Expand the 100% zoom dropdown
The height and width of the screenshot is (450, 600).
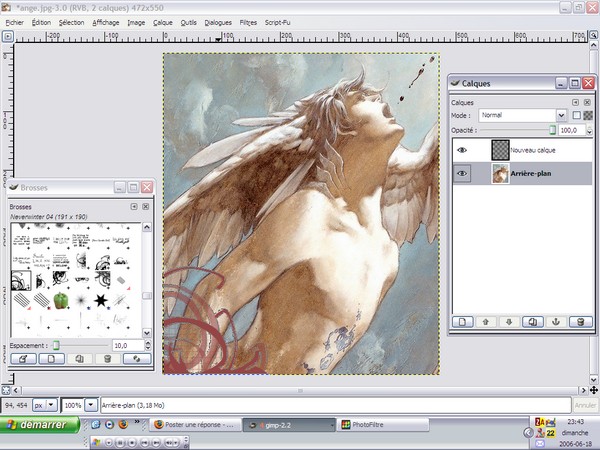point(92,405)
